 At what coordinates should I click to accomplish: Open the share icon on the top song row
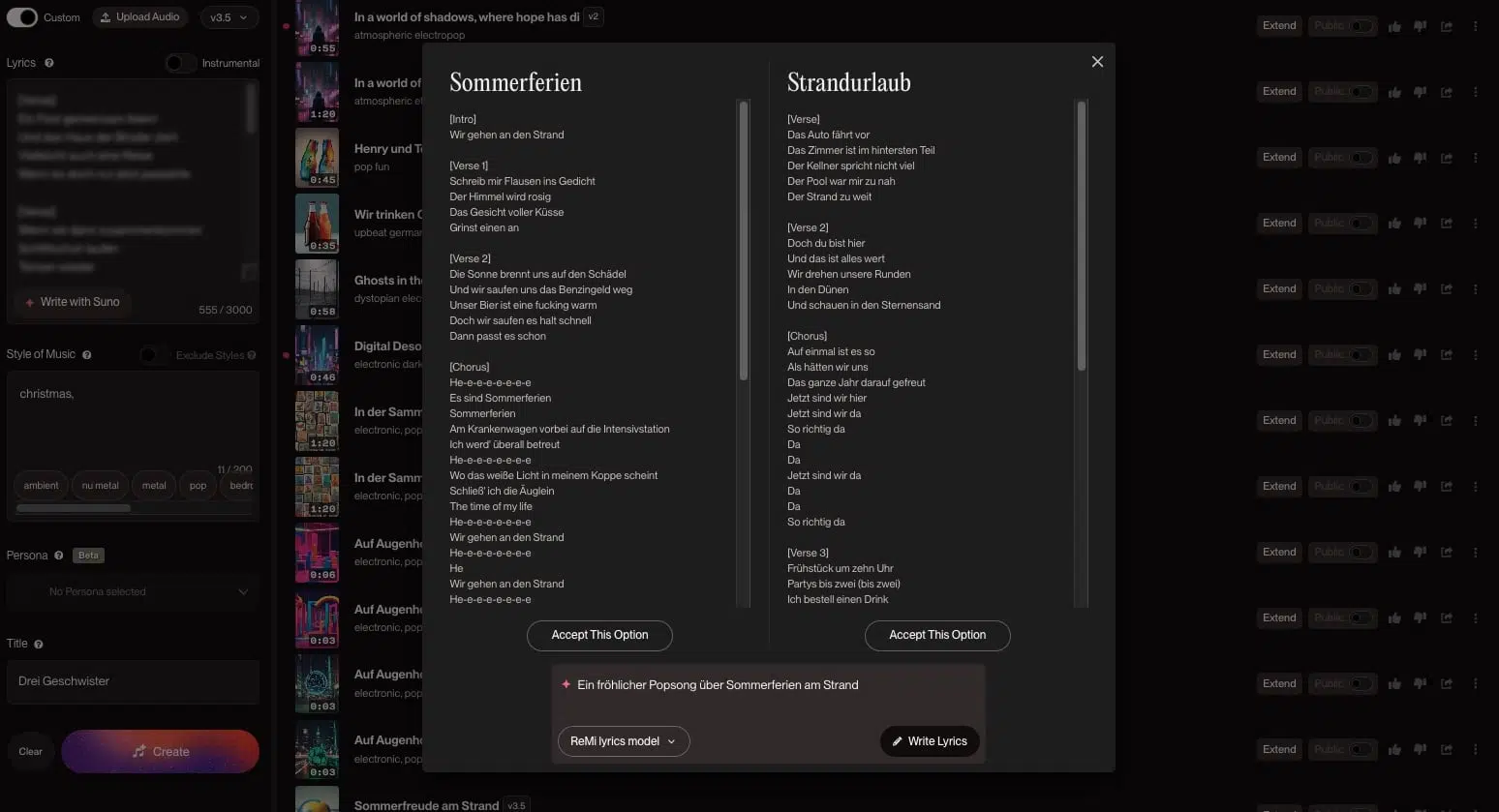(1446, 26)
